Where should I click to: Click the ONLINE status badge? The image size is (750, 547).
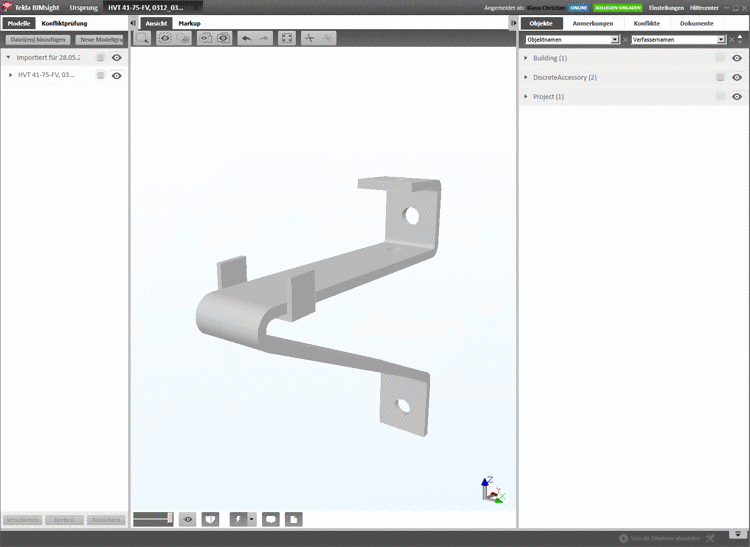pyautogui.click(x=579, y=8)
